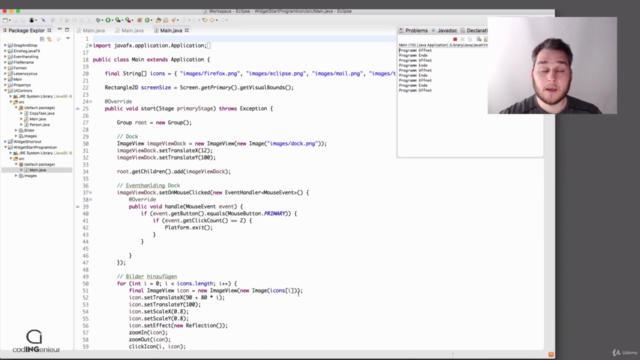Collapse the UIControls project

coord(5,91)
